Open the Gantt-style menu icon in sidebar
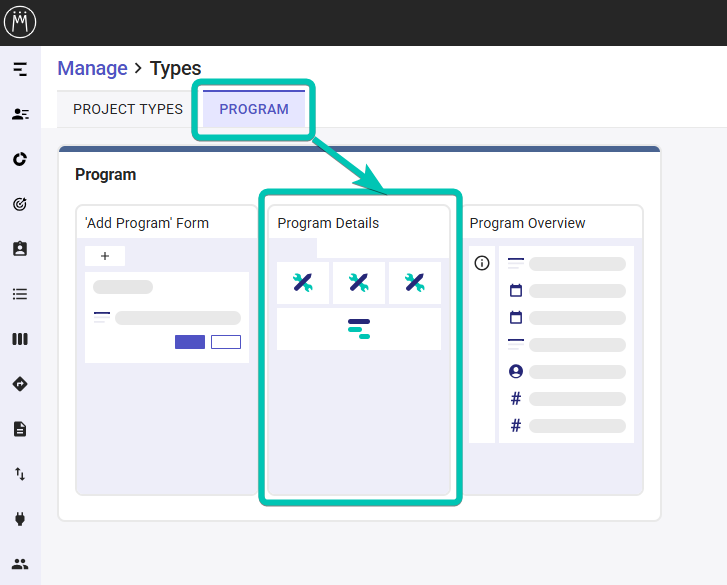This screenshot has width=727, height=585. click(x=20, y=69)
